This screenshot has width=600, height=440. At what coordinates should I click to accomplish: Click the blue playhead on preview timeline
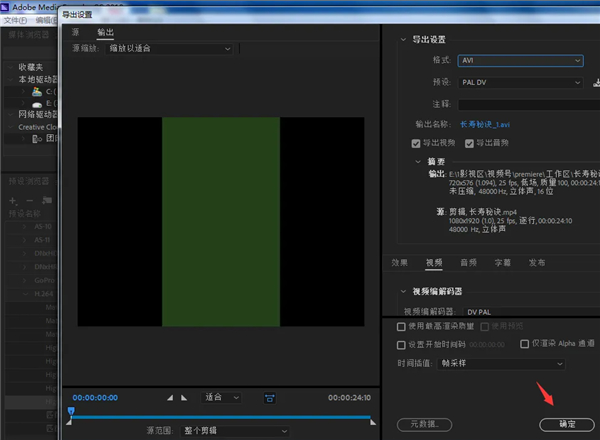(71, 411)
